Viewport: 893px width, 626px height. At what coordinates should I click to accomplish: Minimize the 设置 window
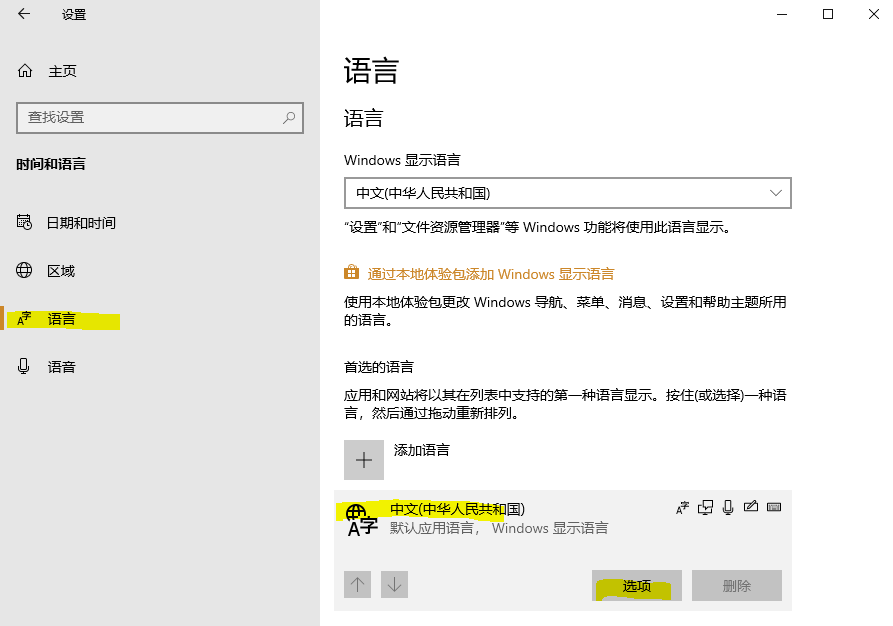(x=782, y=14)
